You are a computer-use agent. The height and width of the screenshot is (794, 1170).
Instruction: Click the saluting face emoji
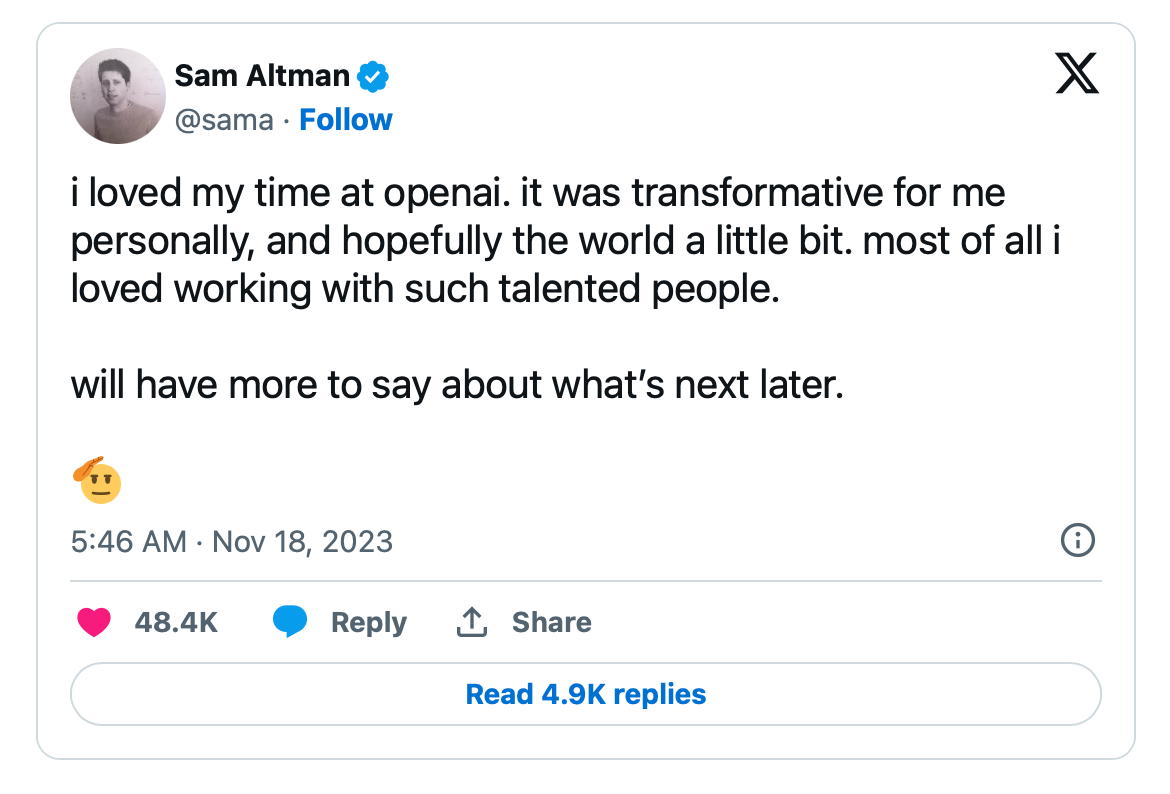[x=97, y=480]
